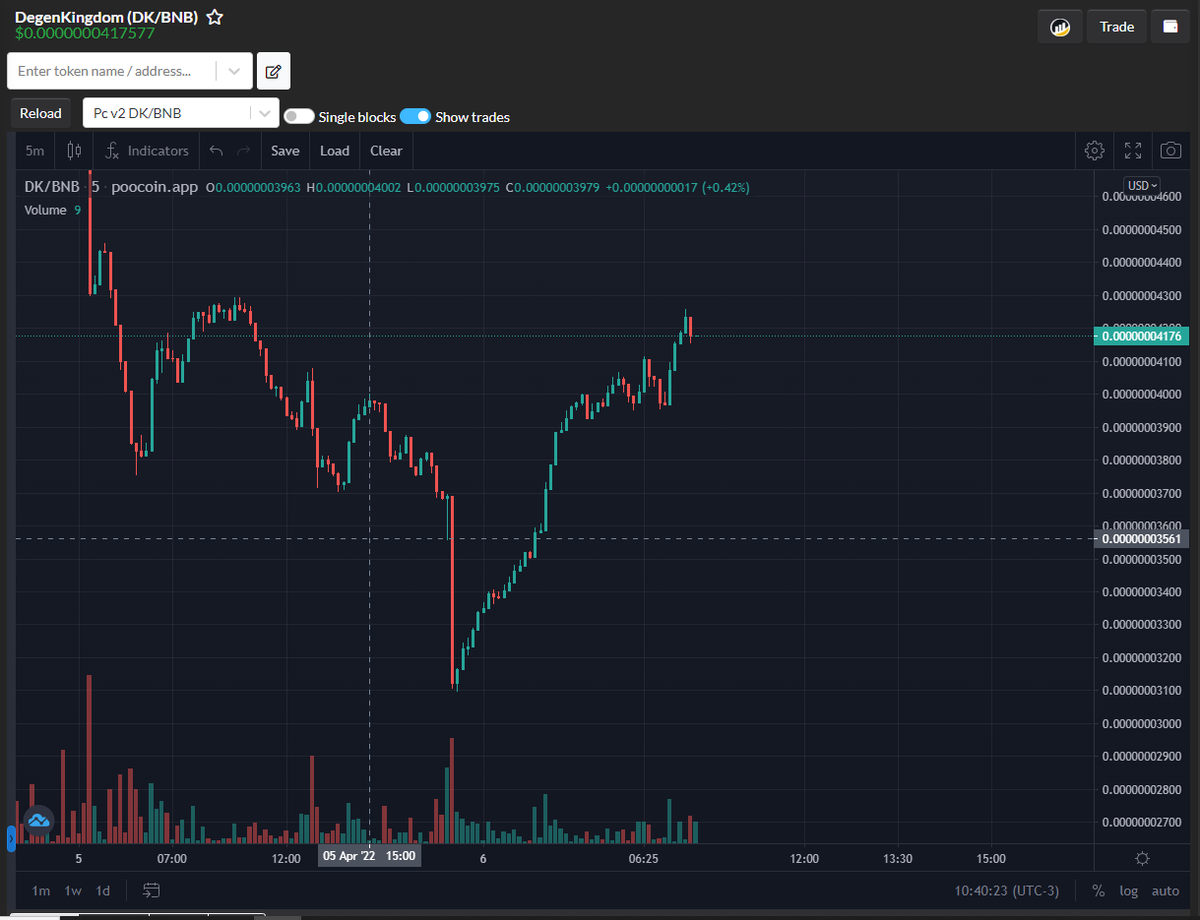
Task: Switch the interval to 1d
Action: point(102,890)
